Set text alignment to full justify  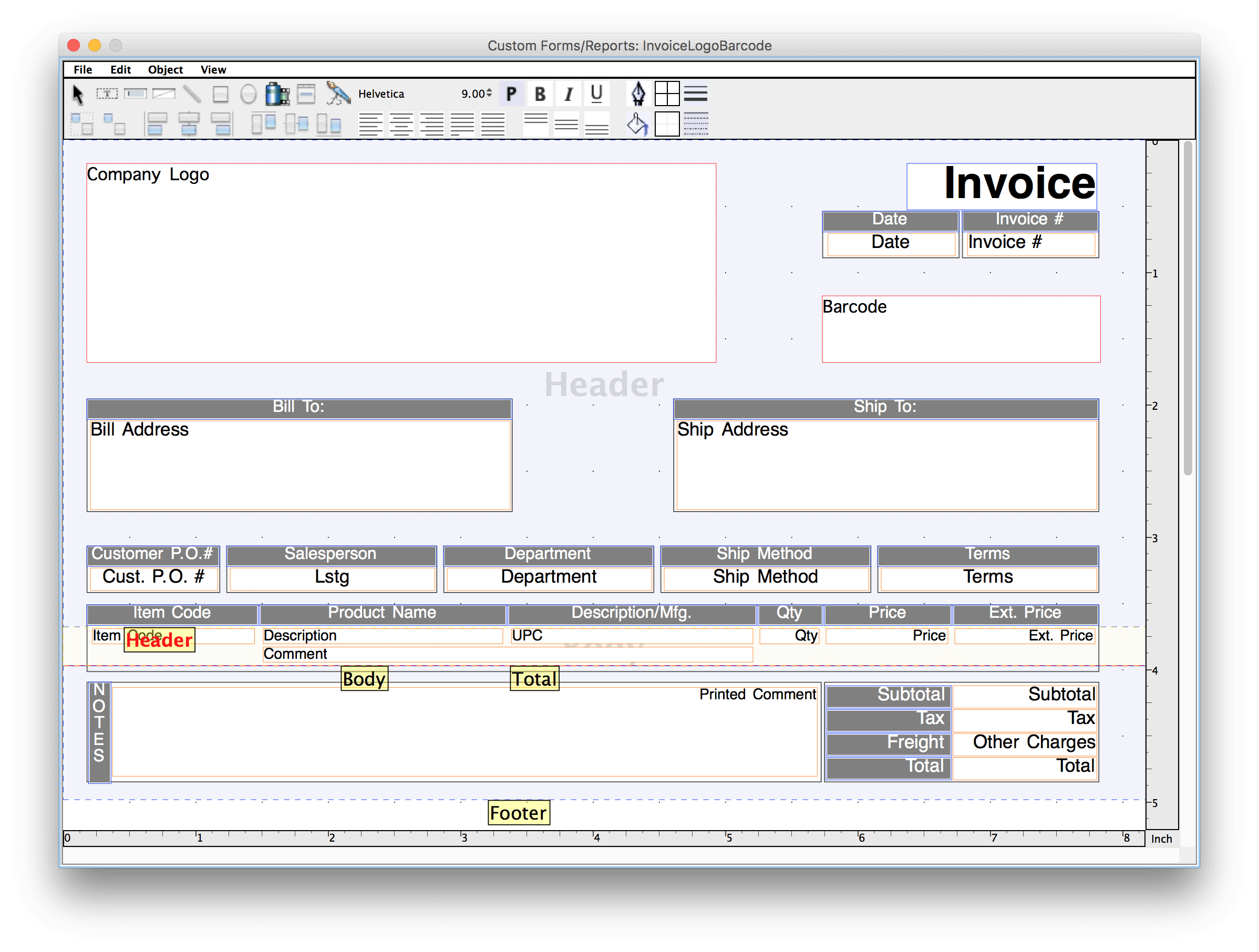(493, 124)
